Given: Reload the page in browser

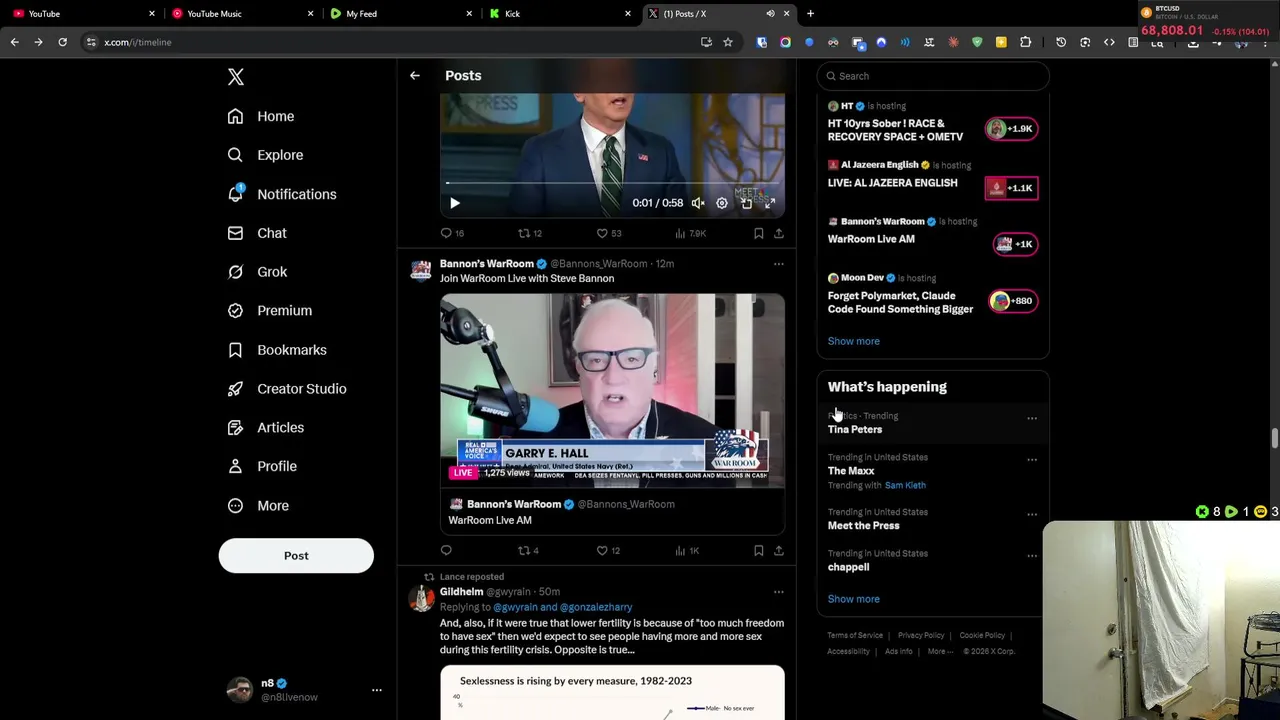Looking at the screenshot, I should (62, 42).
